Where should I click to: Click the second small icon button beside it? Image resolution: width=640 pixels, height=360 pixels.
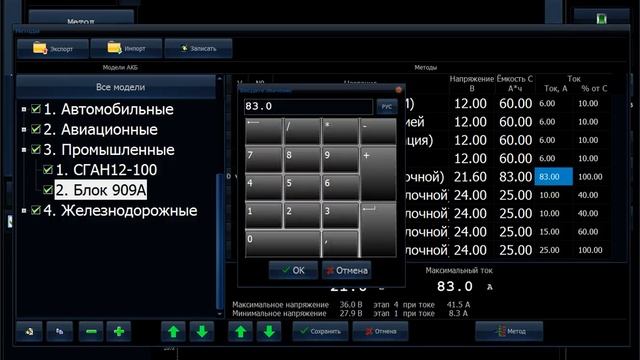pyautogui.click(x=60, y=331)
